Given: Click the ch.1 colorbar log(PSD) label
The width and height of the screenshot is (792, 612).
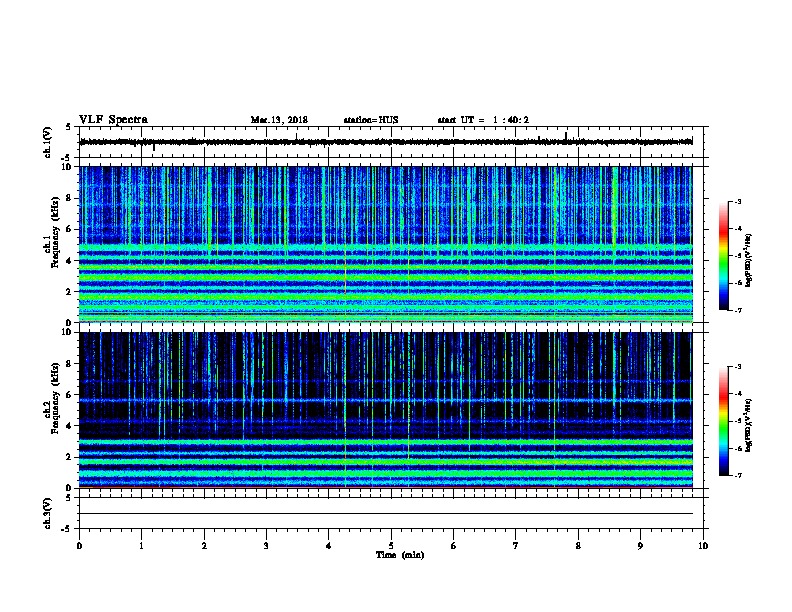Looking at the screenshot, I should point(748,261).
